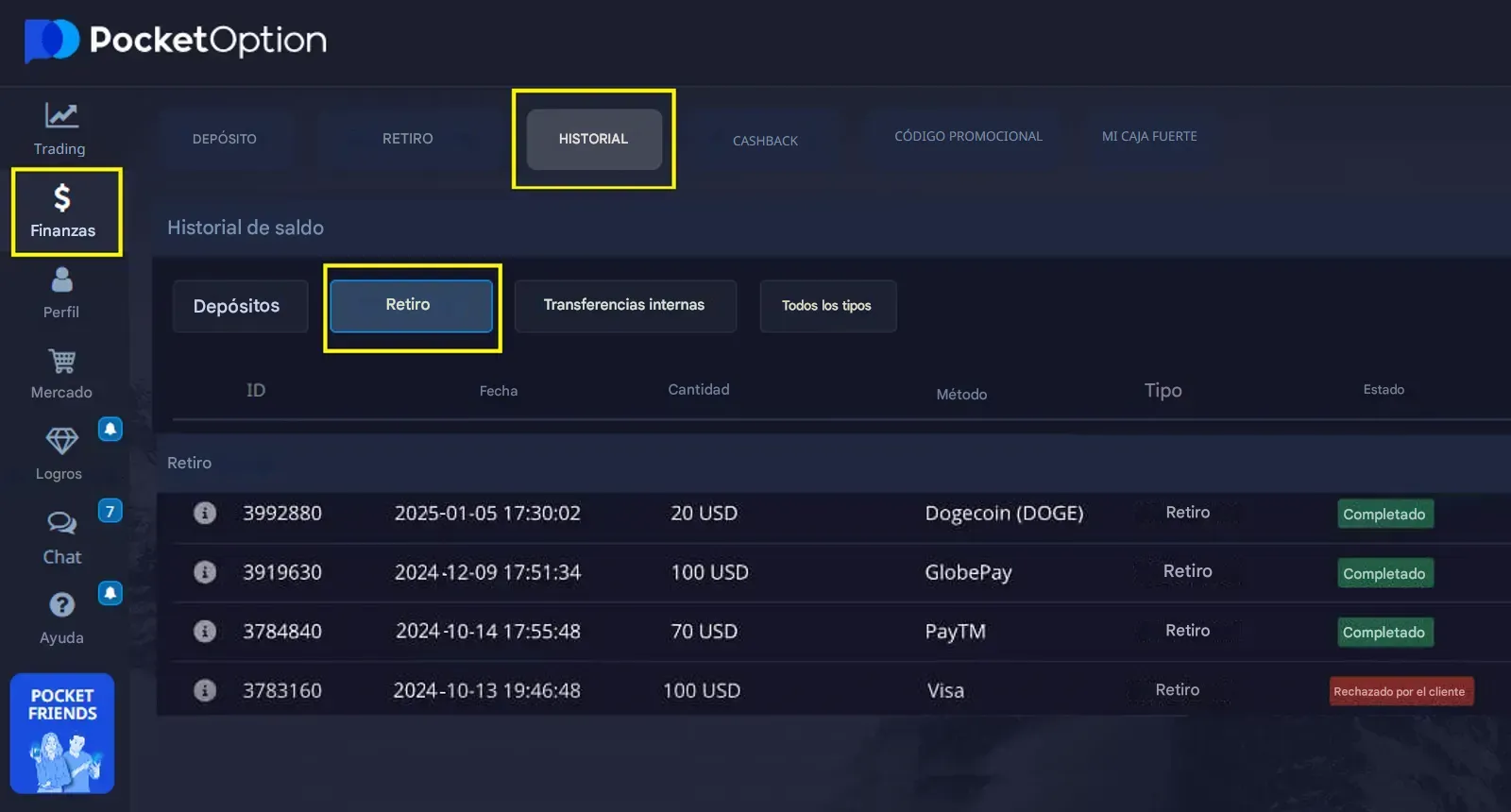Click the Visa method cell
This screenshot has width=1511, height=812.
945,690
